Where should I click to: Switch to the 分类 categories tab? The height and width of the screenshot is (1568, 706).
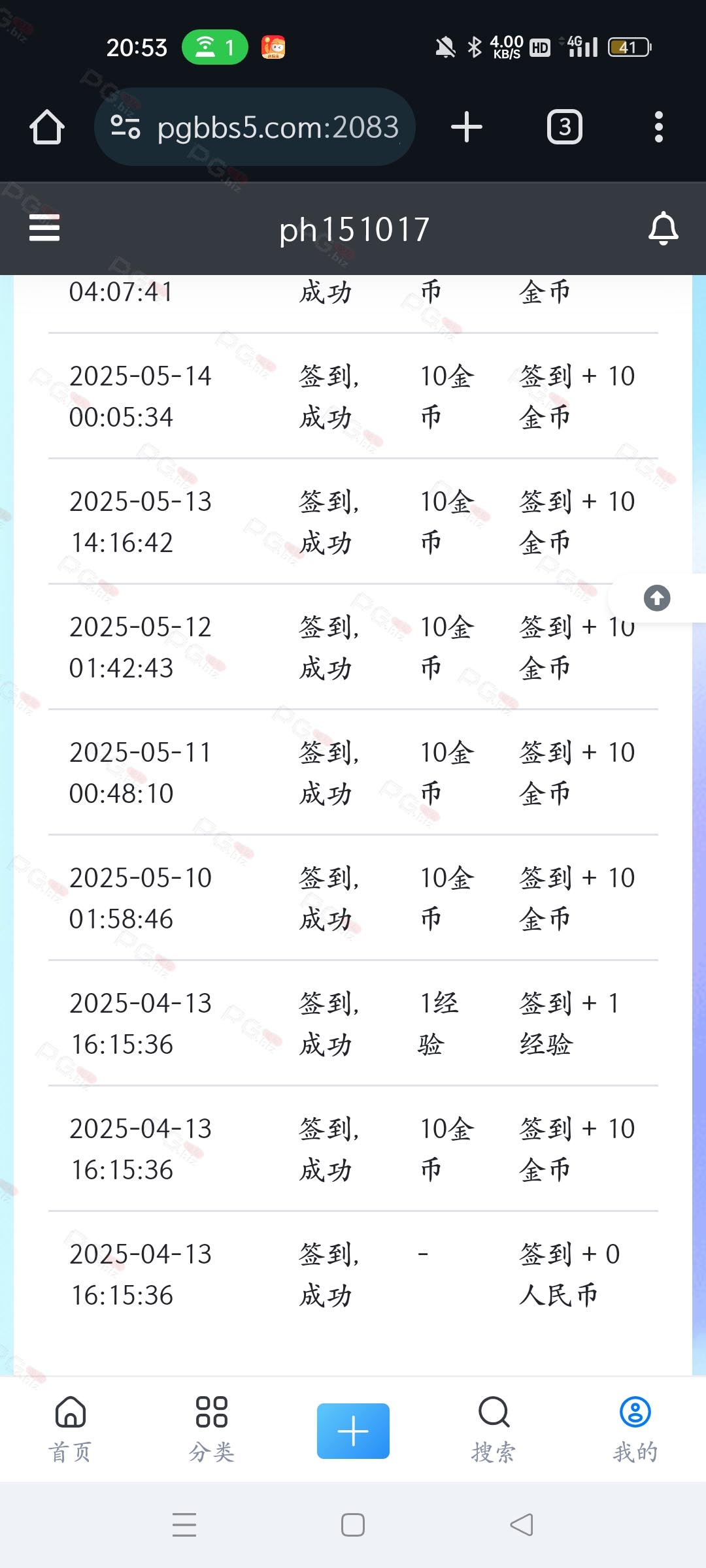click(211, 1429)
